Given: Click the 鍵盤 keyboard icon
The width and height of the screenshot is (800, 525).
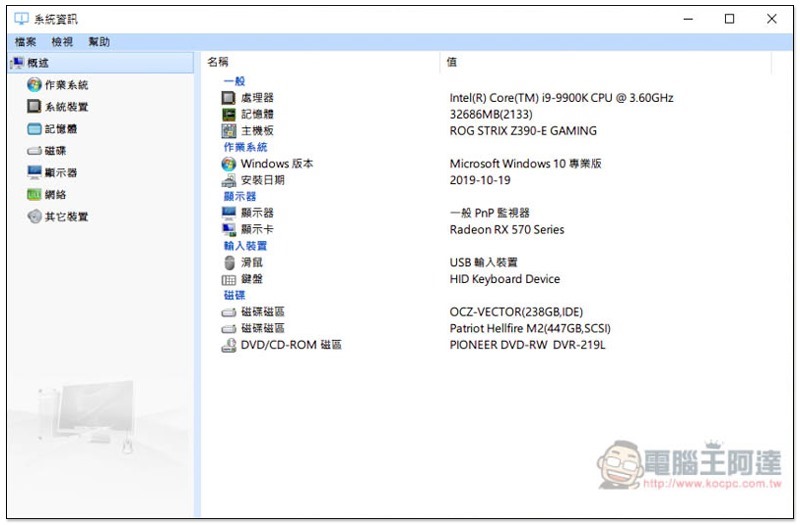Looking at the screenshot, I should [229, 280].
